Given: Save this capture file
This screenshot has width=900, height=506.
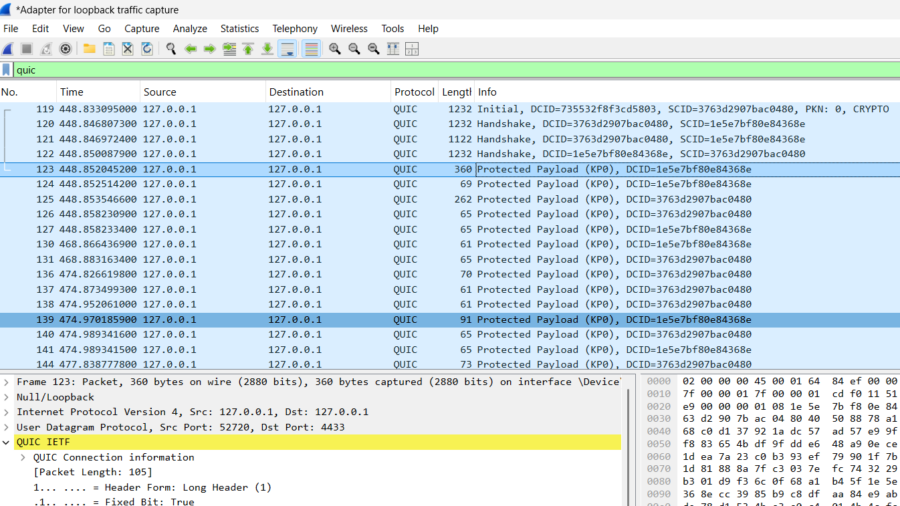Looking at the screenshot, I should click(x=108, y=49).
